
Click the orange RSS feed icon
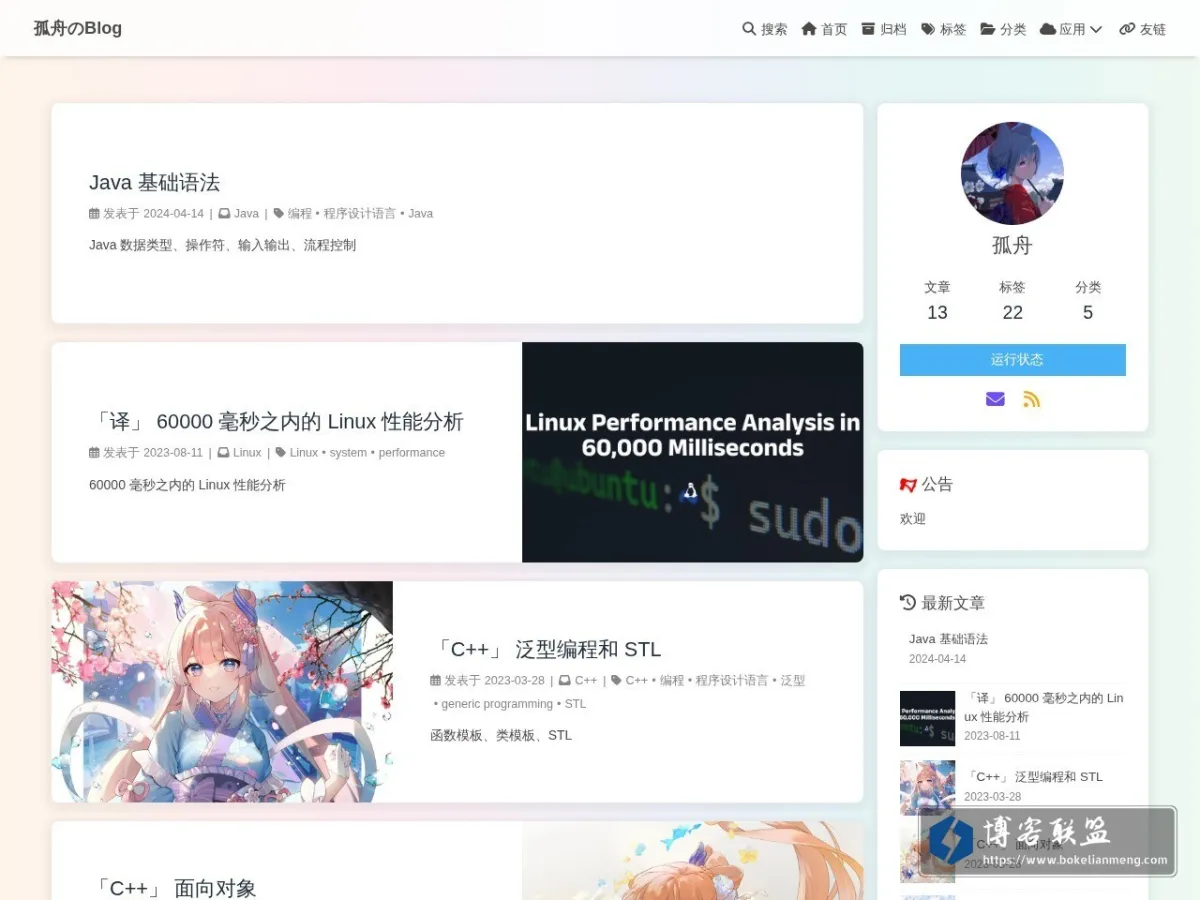tap(1032, 399)
